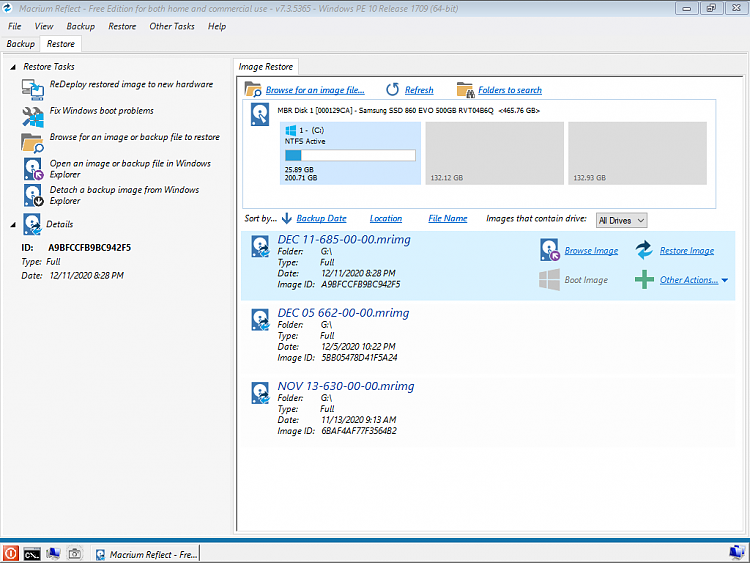750x563 pixels.
Task: Open the command prompt icon in taskbar
Action: (32, 554)
